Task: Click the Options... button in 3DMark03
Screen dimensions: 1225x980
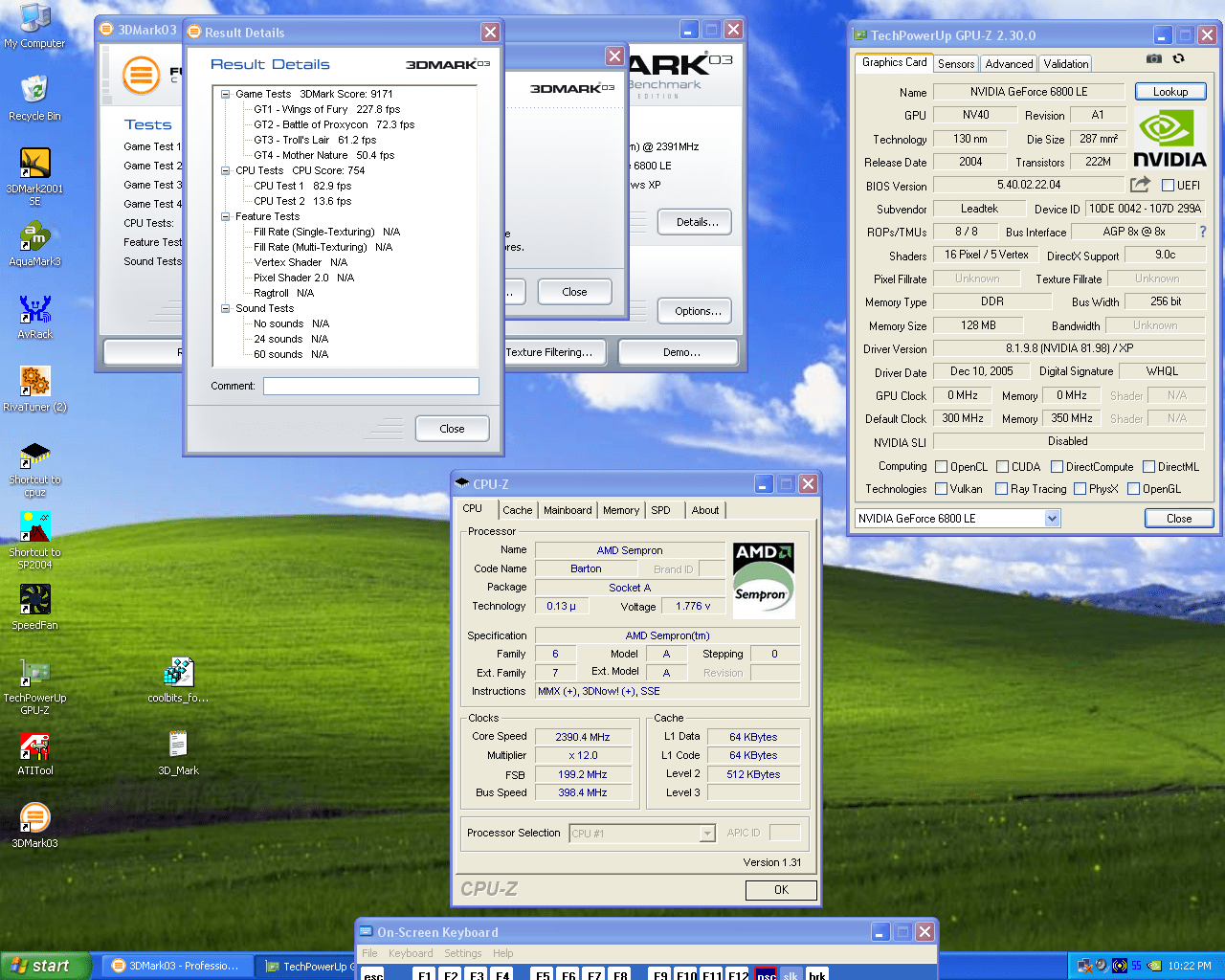Action: [695, 311]
